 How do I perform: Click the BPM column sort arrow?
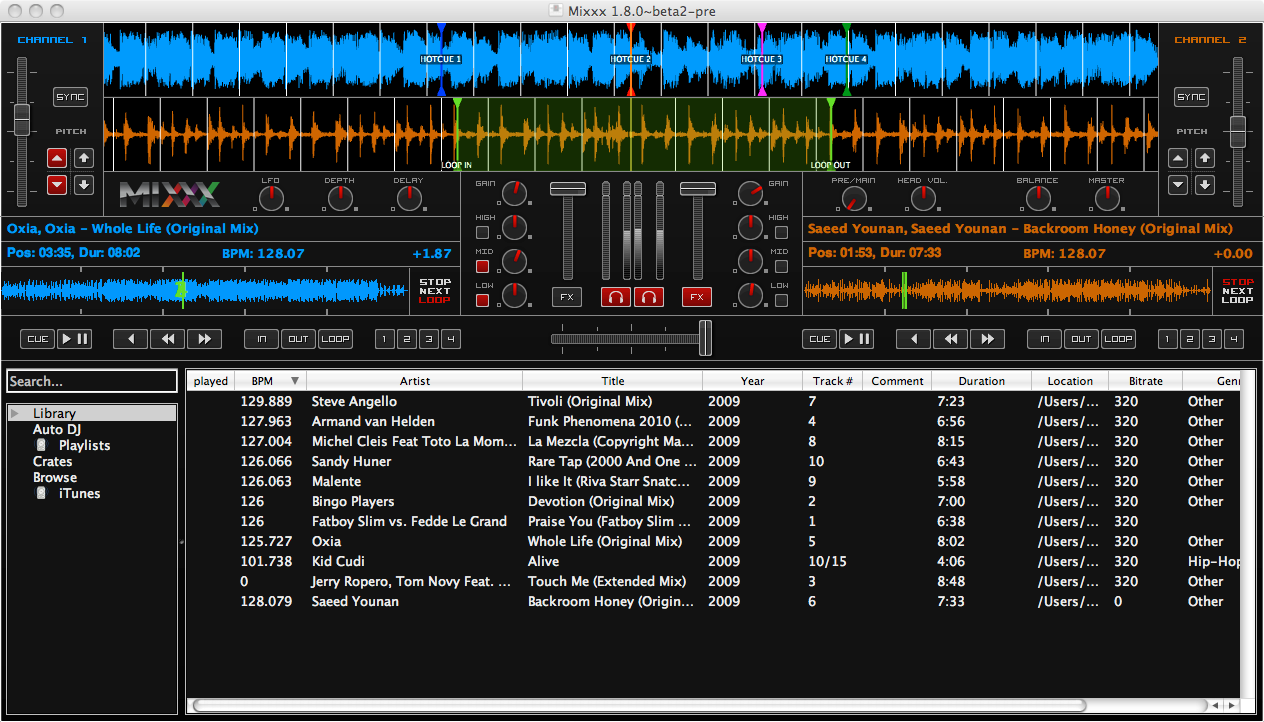click(x=294, y=381)
